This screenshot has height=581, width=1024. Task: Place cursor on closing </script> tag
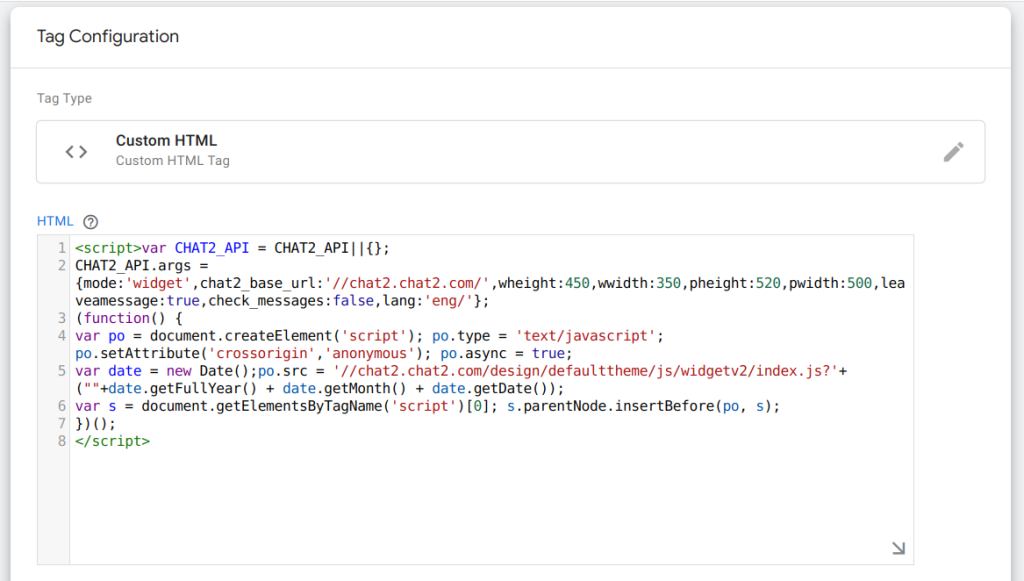pyautogui.click(x=112, y=441)
